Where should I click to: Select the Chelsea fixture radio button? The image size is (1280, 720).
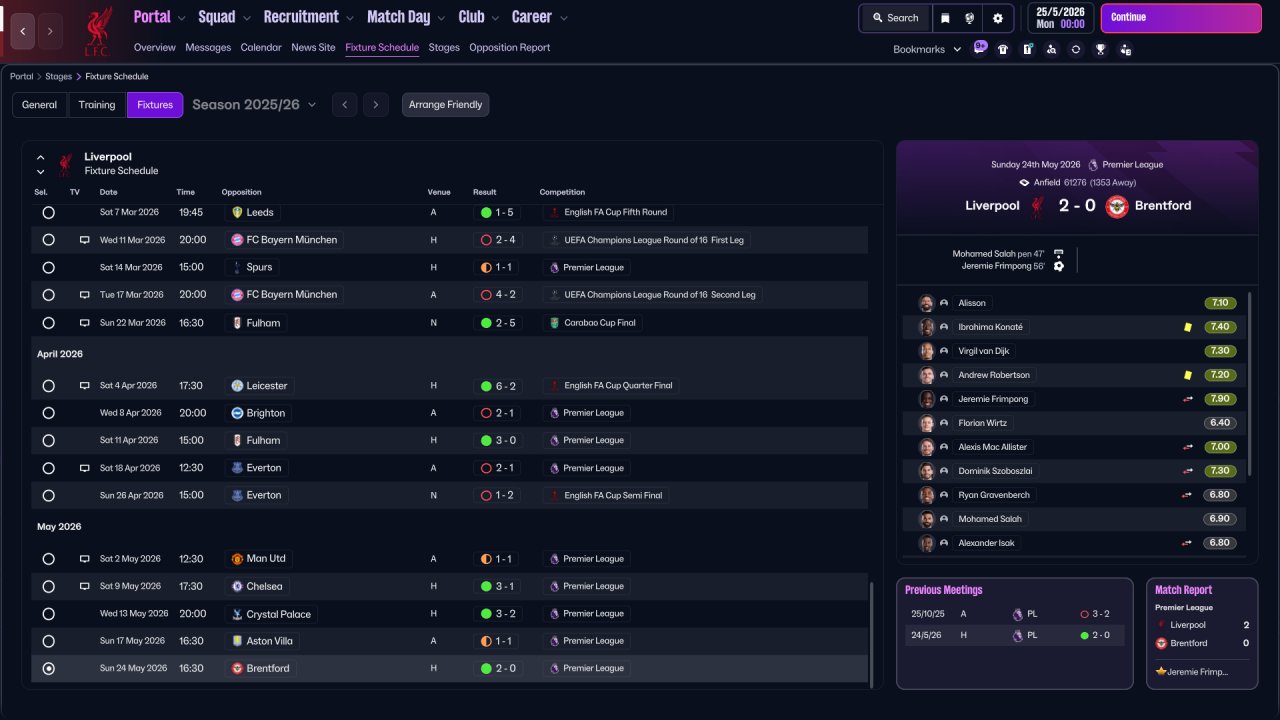(48, 586)
